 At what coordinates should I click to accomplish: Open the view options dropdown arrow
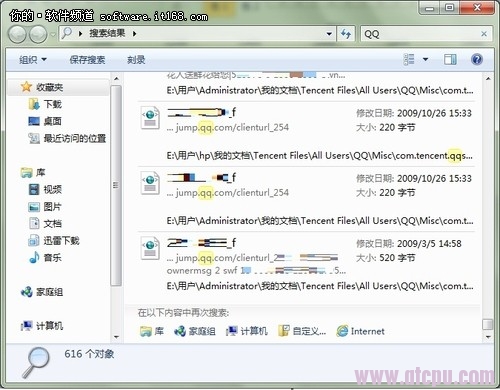pyautogui.click(x=425, y=60)
